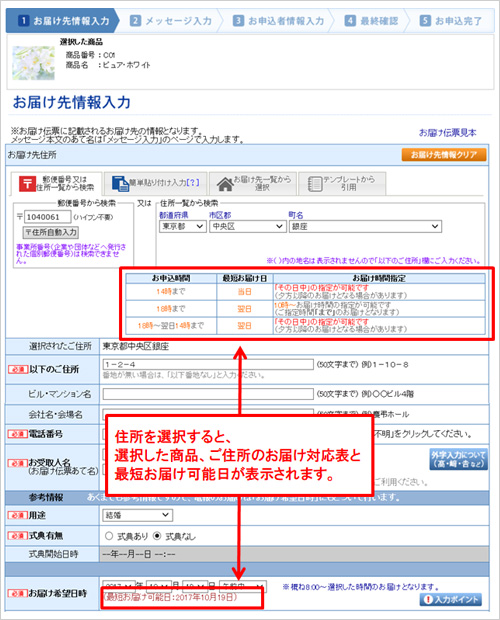The height and width of the screenshot is (620, 500).
Task: Click the pure white flower thumbnail
Action: tap(34, 63)
